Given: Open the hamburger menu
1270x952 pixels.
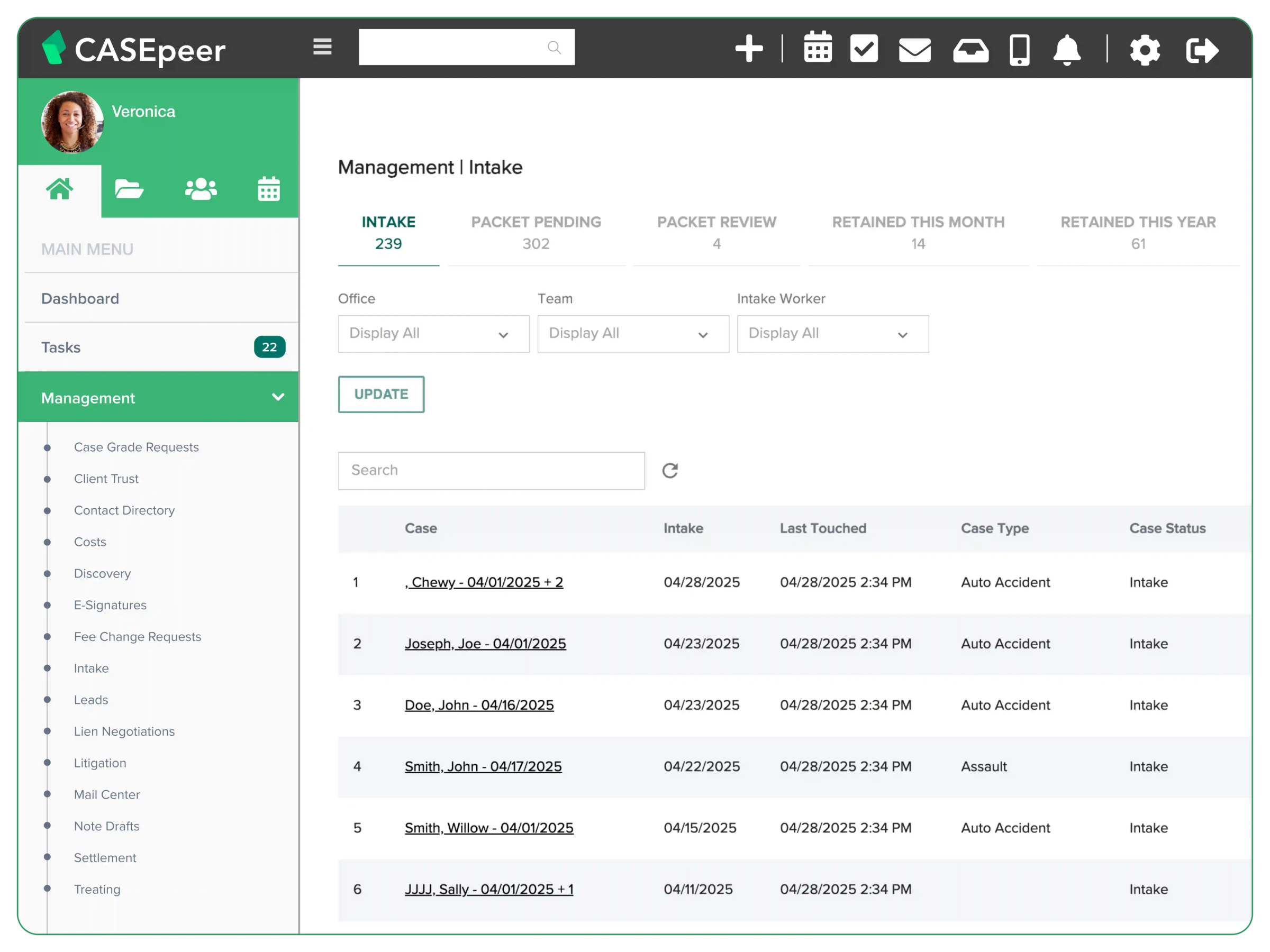Looking at the screenshot, I should click(x=323, y=47).
